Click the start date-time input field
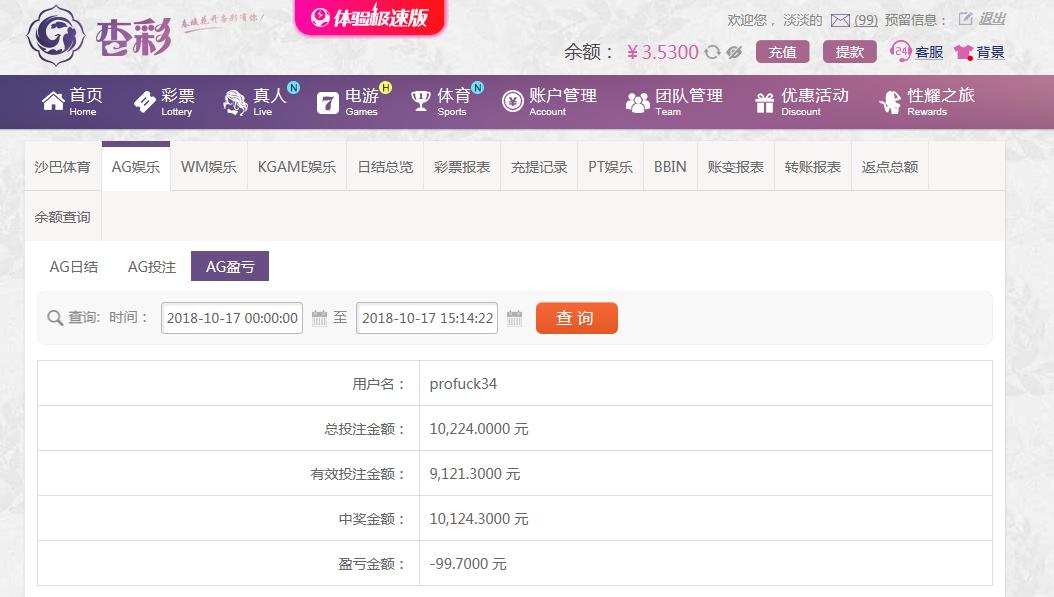The width and height of the screenshot is (1054, 597). click(x=232, y=318)
